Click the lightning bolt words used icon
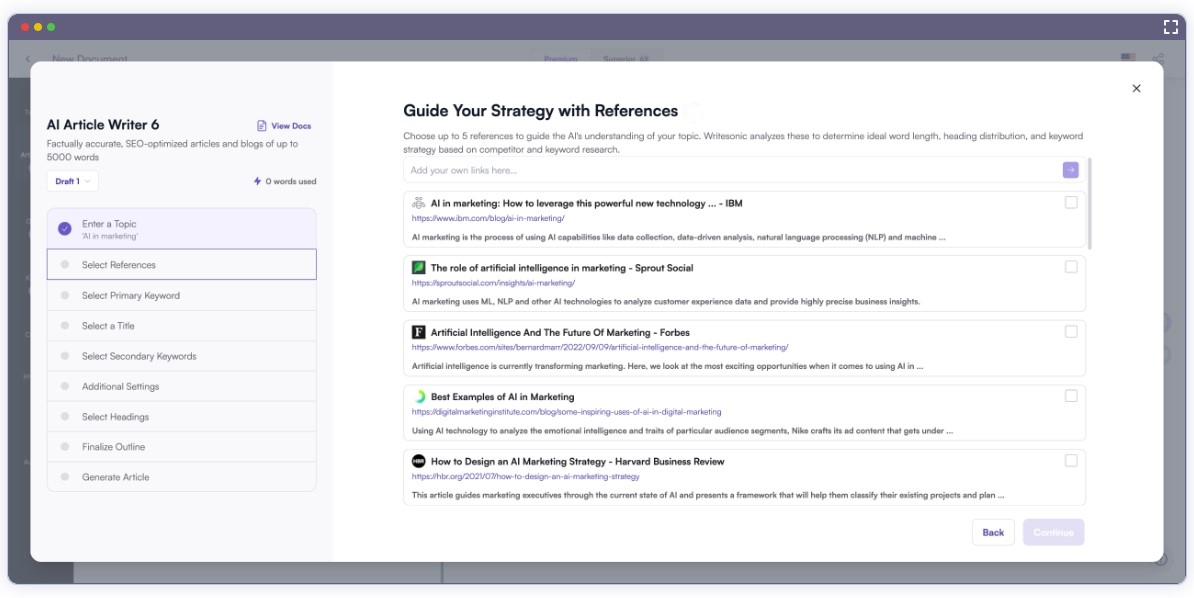The image size is (1194, 598). tap(257, 182)
